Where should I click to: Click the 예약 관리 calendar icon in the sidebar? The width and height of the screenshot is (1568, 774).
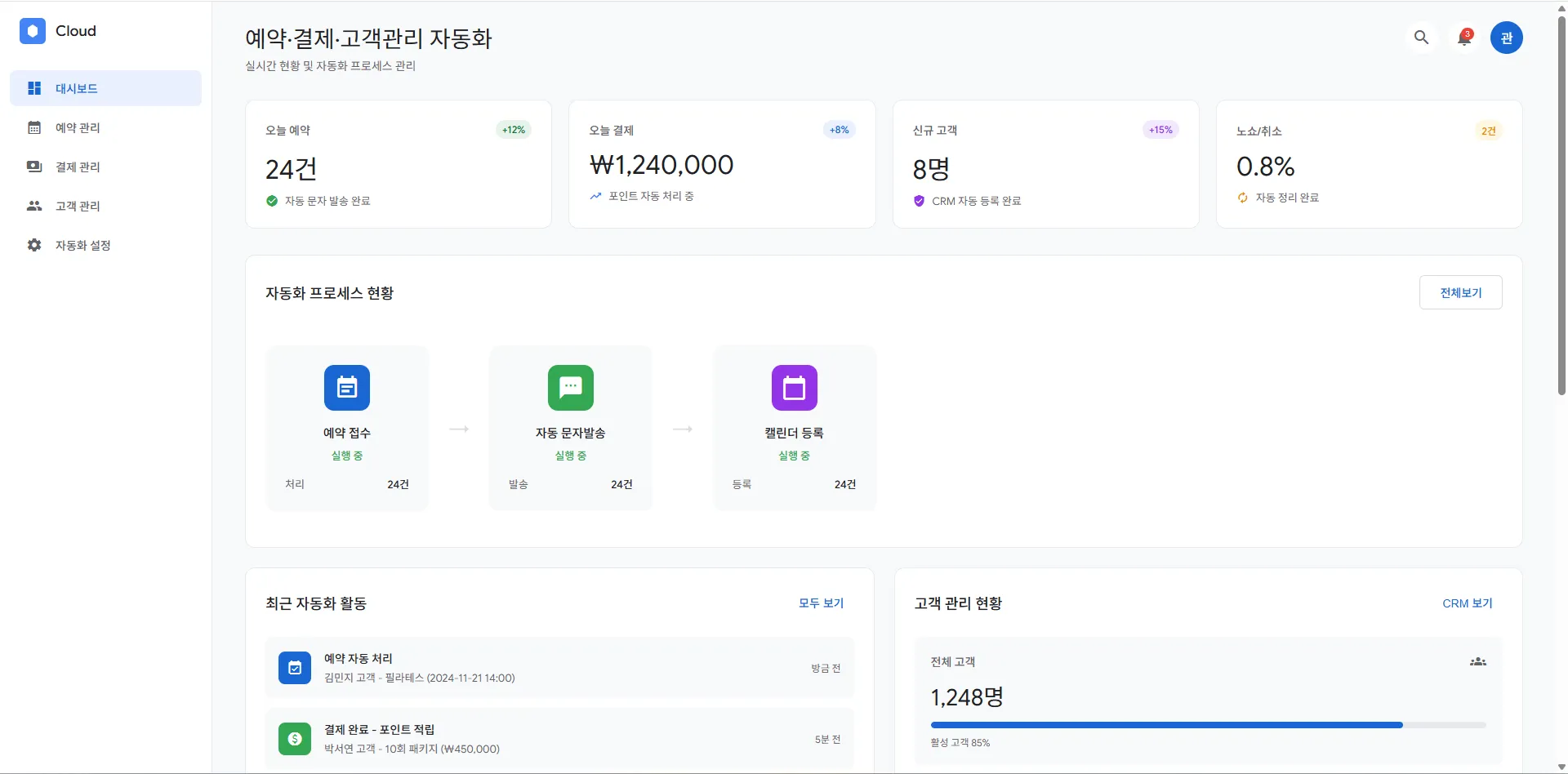pos(34,127)
